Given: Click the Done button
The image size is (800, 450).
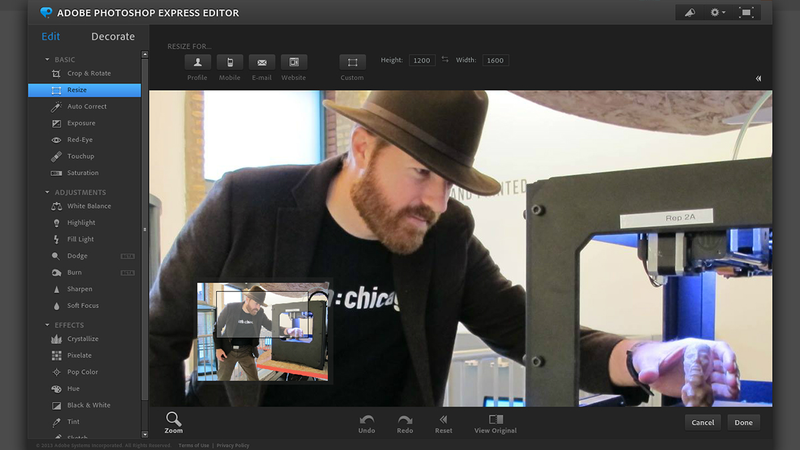Looking at the screenshot, I should click(743, 422).
